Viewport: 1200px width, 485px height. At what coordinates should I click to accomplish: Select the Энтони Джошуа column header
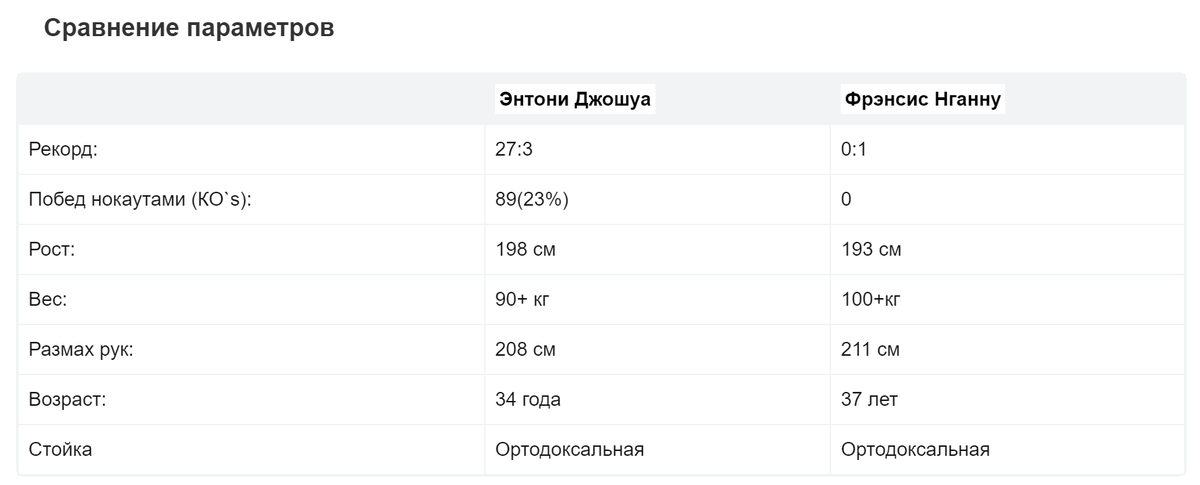(x=574, y=100)
